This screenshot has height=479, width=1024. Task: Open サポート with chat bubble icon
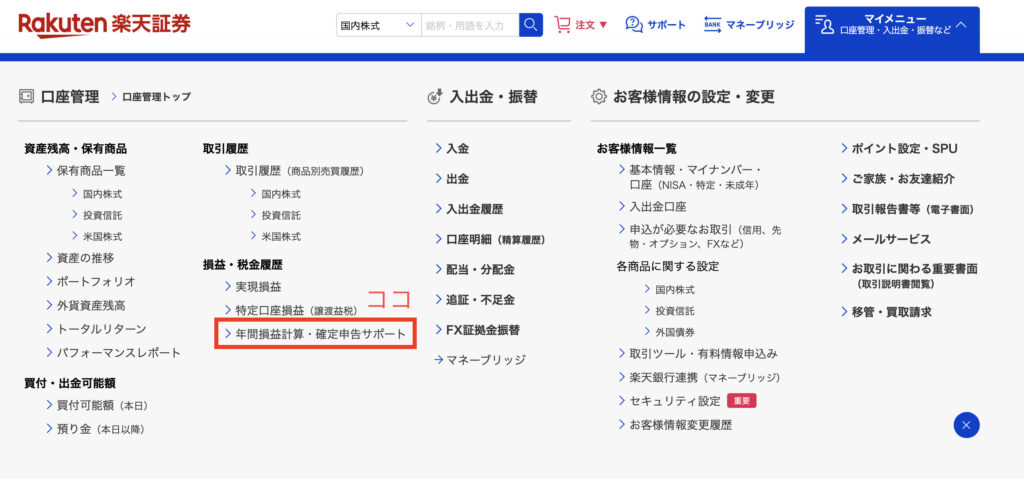click(656, 25)
